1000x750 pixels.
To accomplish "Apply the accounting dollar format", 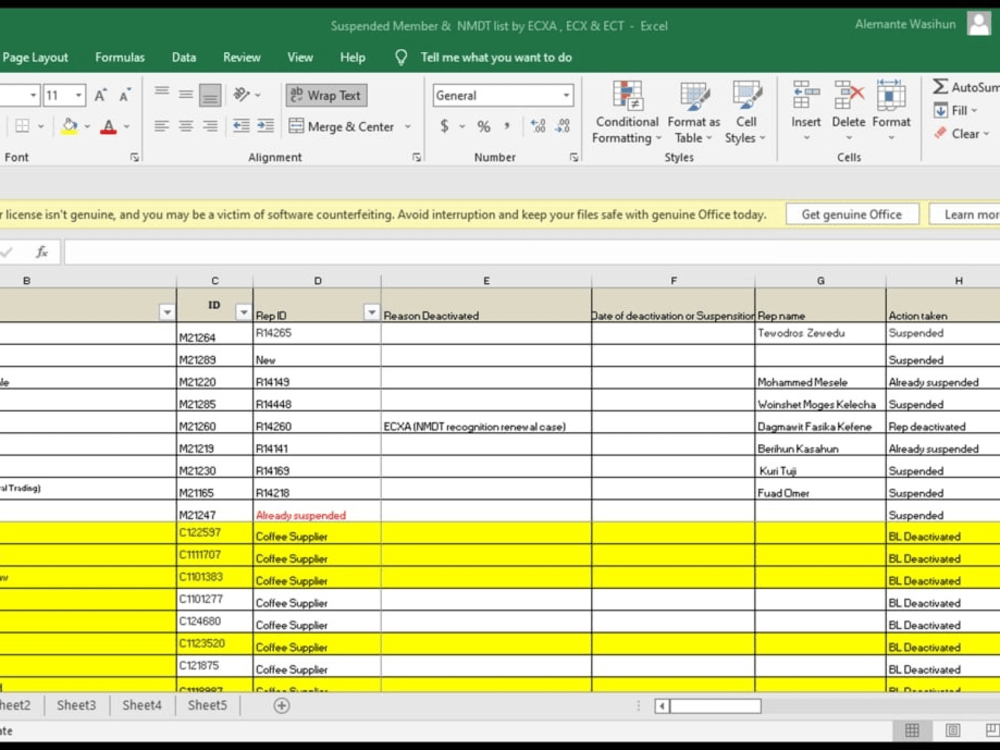I will [x=445, y=126].
